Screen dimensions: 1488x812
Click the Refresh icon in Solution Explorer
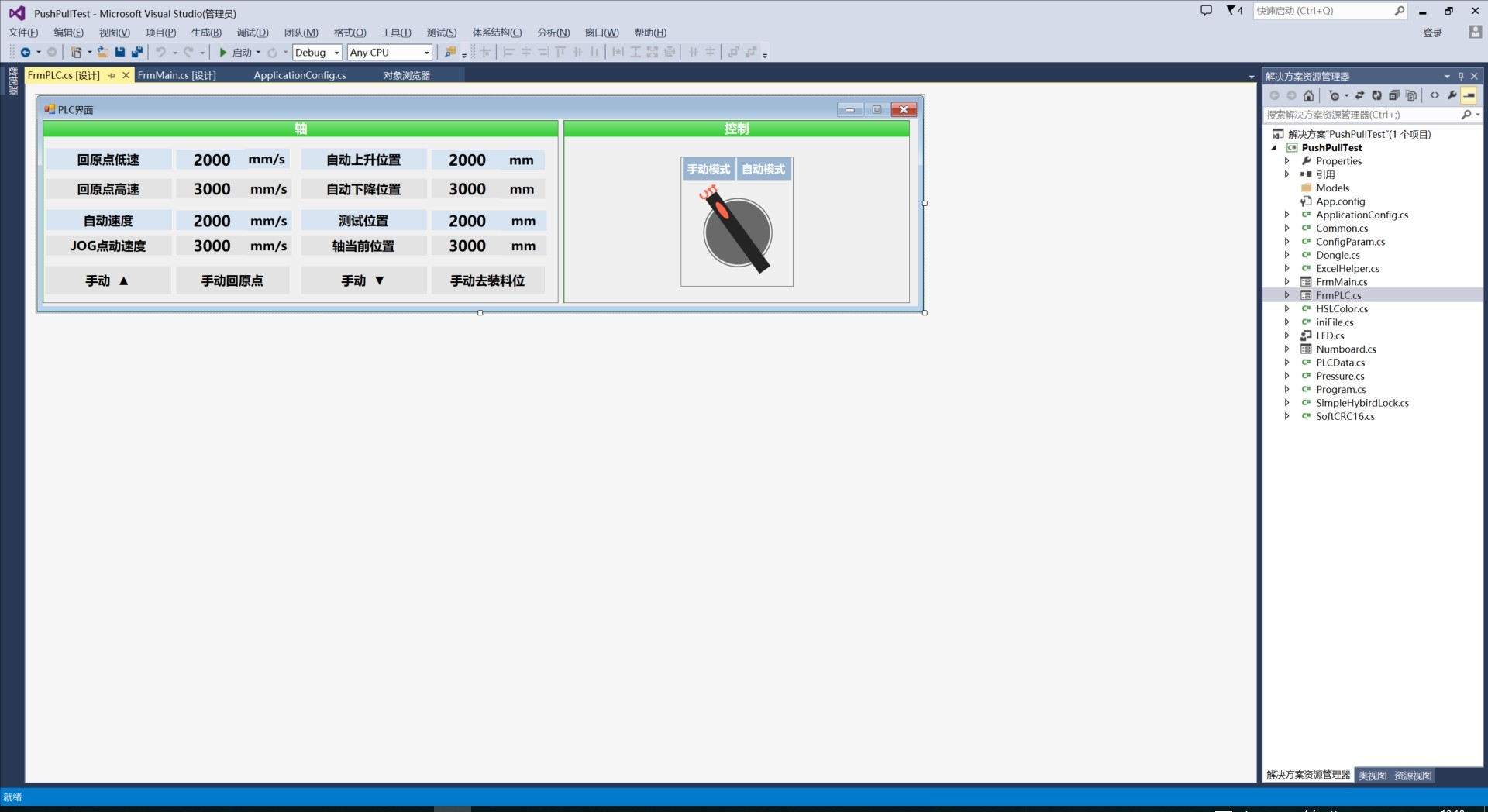tap(1376, 95)
